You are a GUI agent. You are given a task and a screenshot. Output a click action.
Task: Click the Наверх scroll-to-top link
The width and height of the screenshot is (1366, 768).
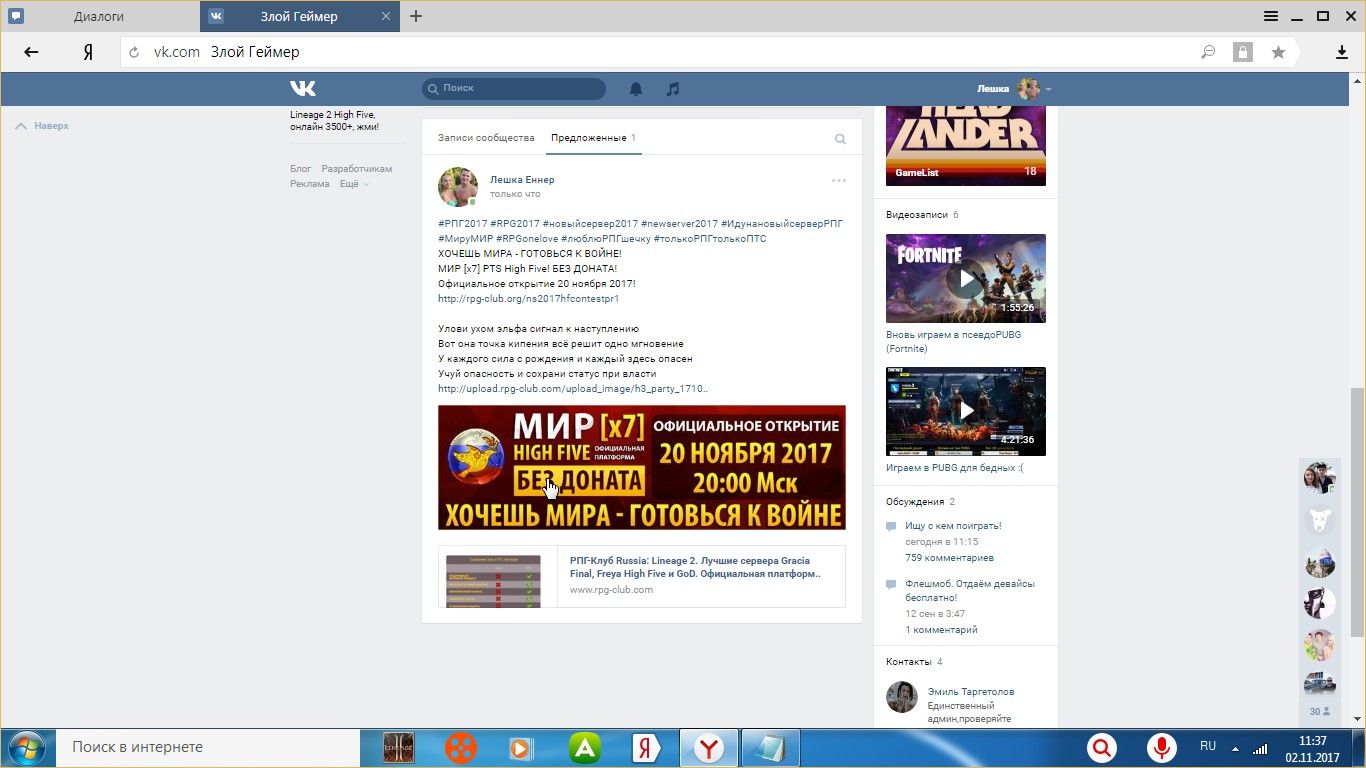tap(43, 126)
